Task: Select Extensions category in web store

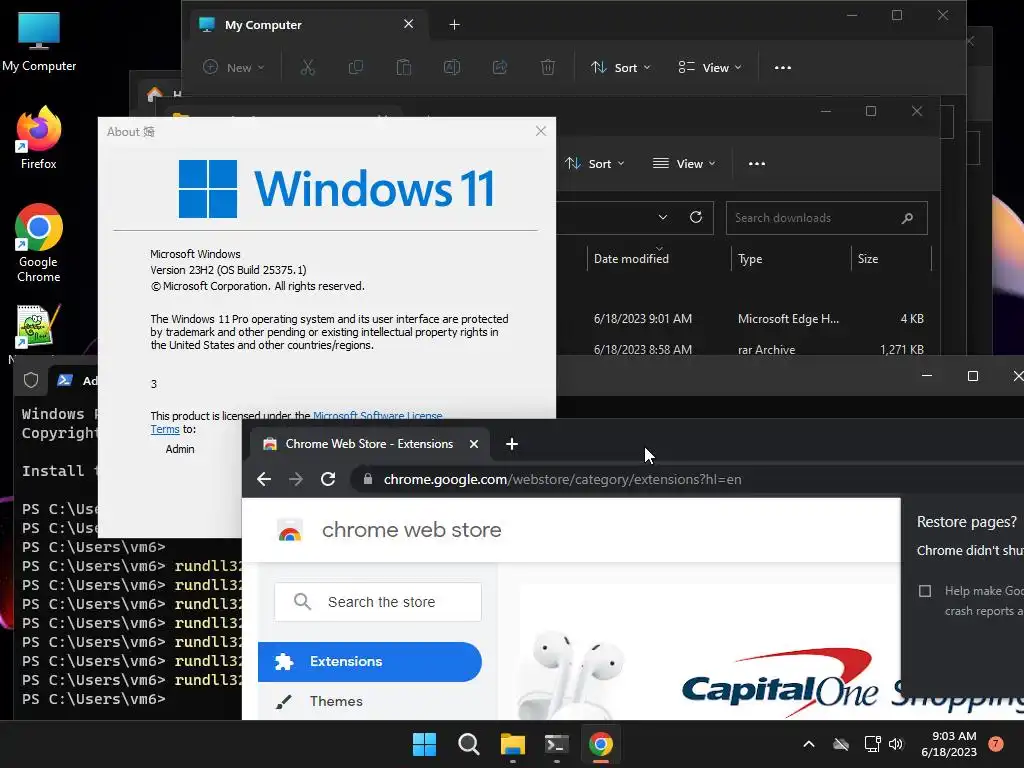Action: (370, 662)
